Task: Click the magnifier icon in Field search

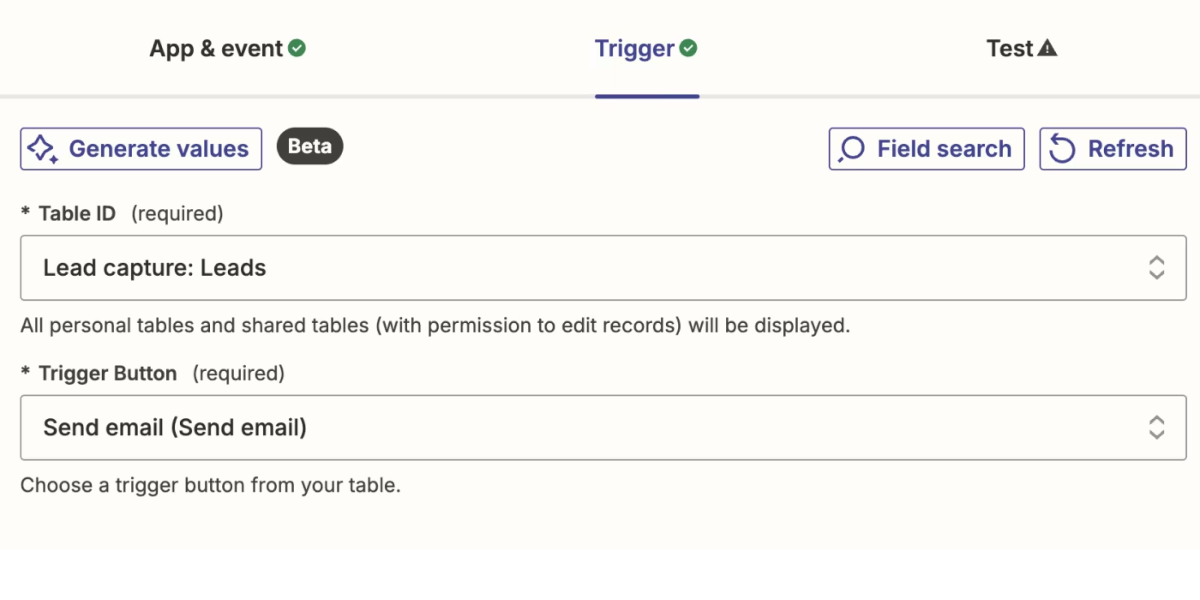Action: [x=851, y=149]
